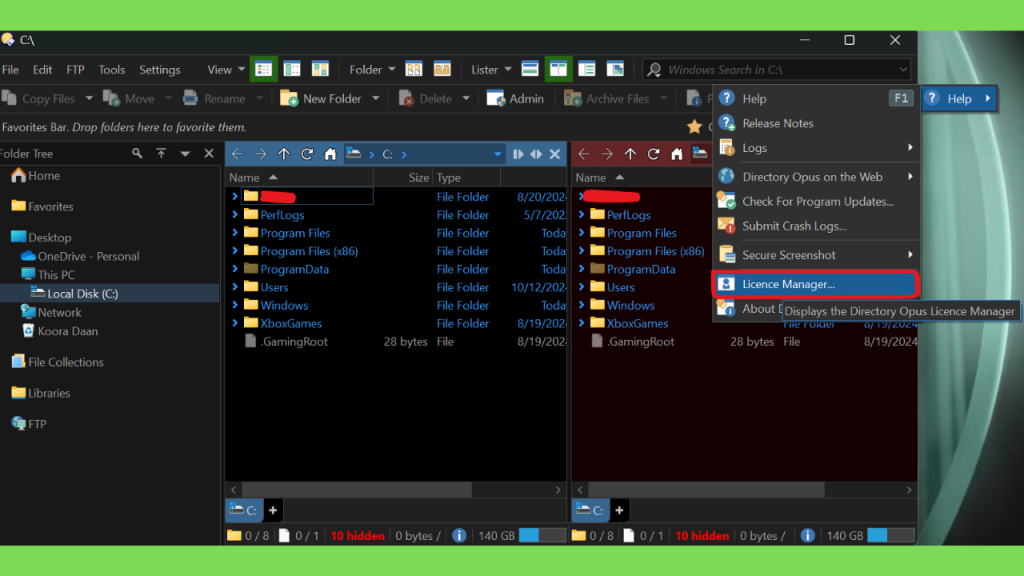Open the Settings menu
The height and width of the screenshot is (576, 1024).
(159, 69)
